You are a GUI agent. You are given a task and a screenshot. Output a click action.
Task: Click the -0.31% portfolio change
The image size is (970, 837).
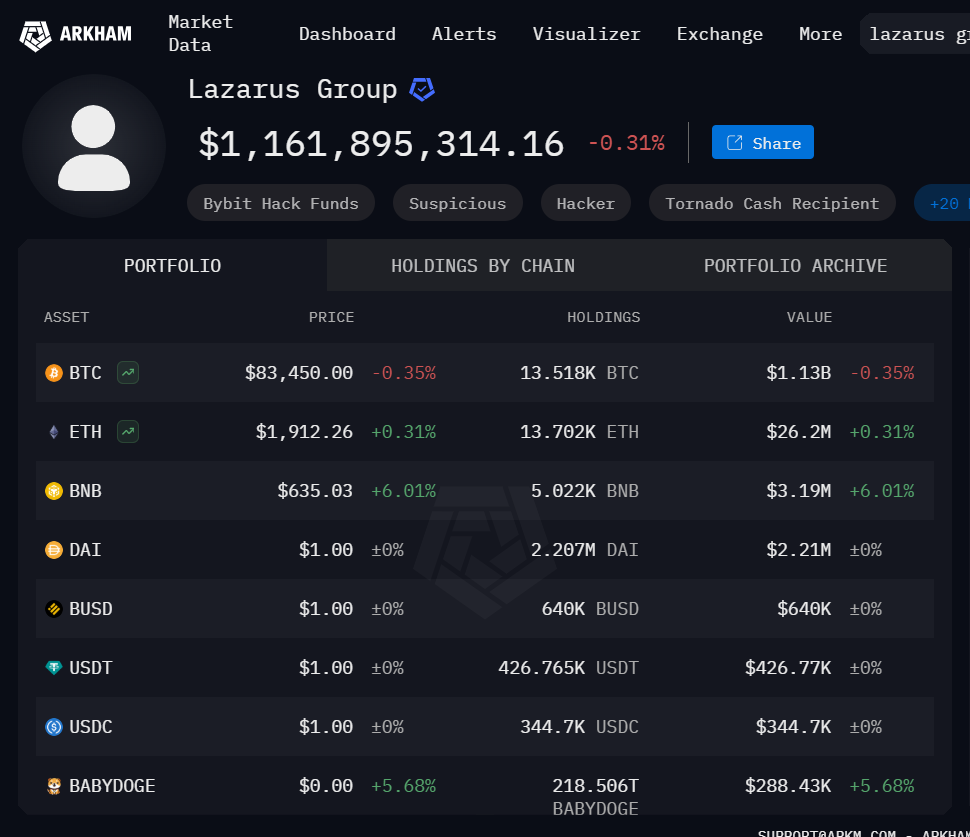(627, 144)
